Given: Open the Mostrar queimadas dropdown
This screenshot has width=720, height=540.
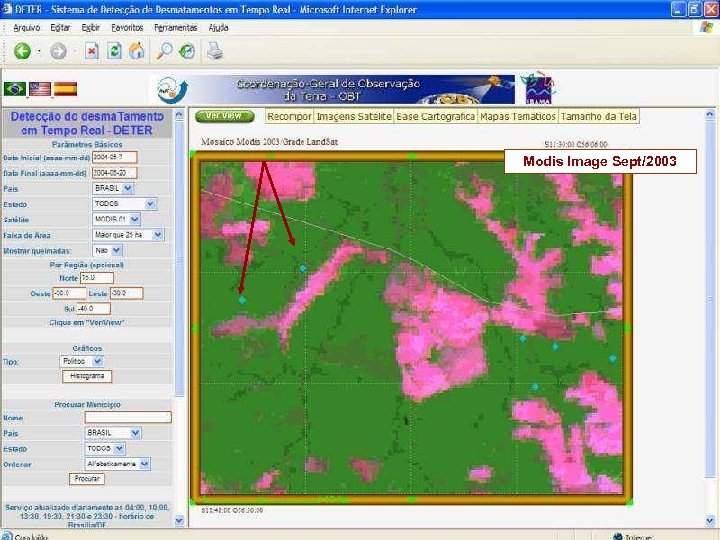Looking at the screenshot, I should (x=107, y=251).
